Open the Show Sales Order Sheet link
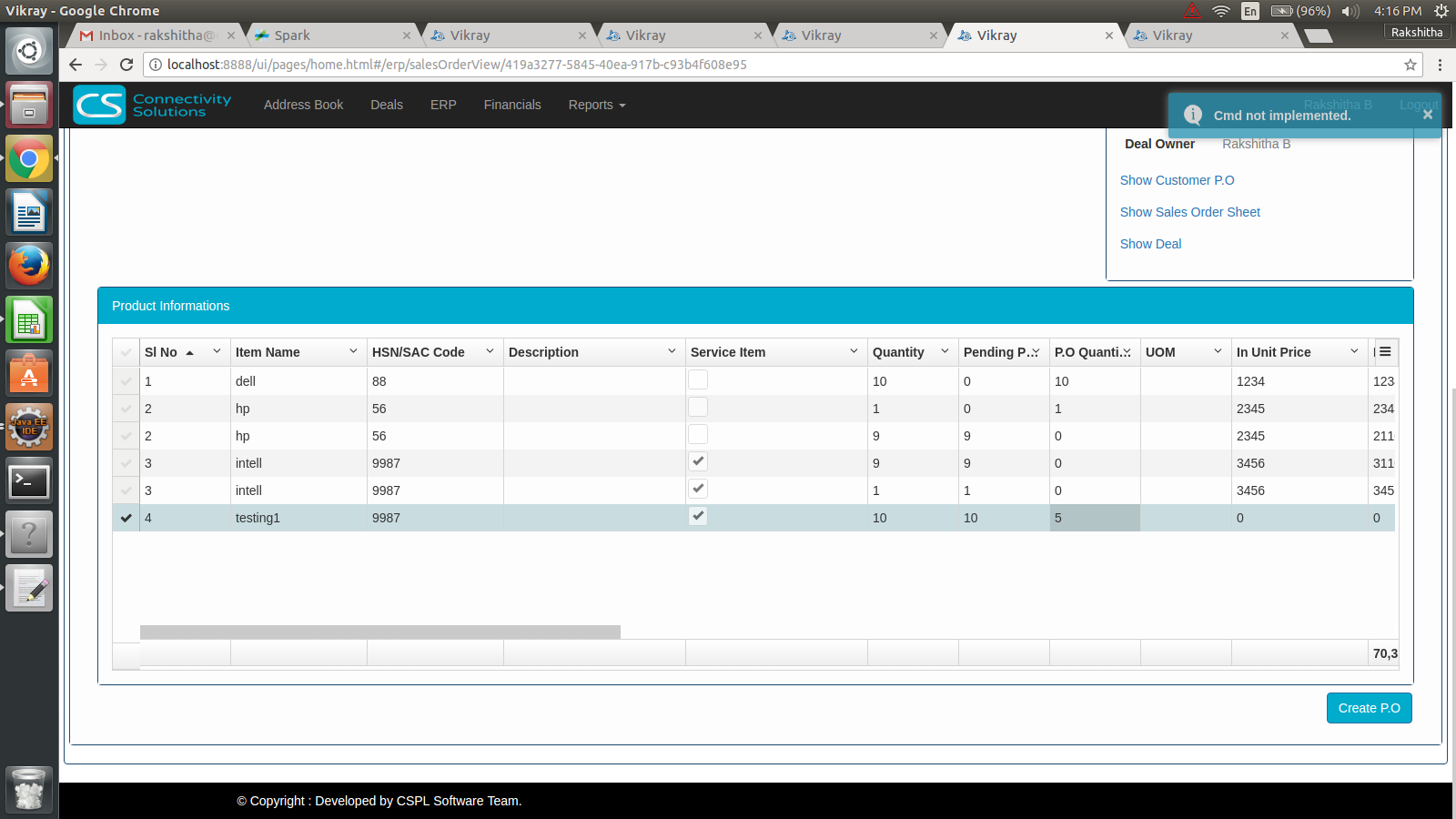The width and height of the screenshot is (1456, 819). point(1189,212)
